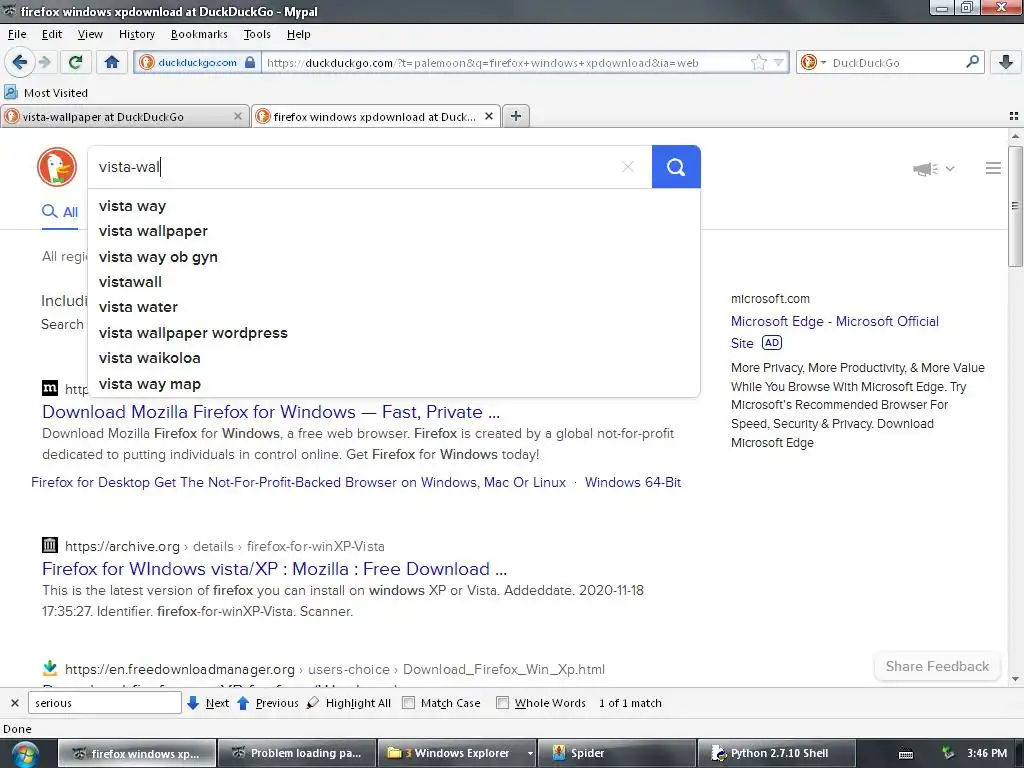Open the search engine selector dropdown
Viewport: 1024px width, 768px height.
point(813,63)
